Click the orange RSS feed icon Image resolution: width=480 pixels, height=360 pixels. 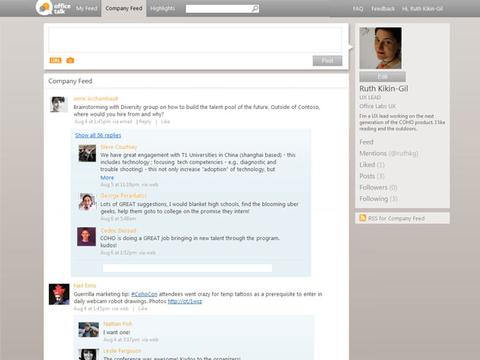pos(363,218)
